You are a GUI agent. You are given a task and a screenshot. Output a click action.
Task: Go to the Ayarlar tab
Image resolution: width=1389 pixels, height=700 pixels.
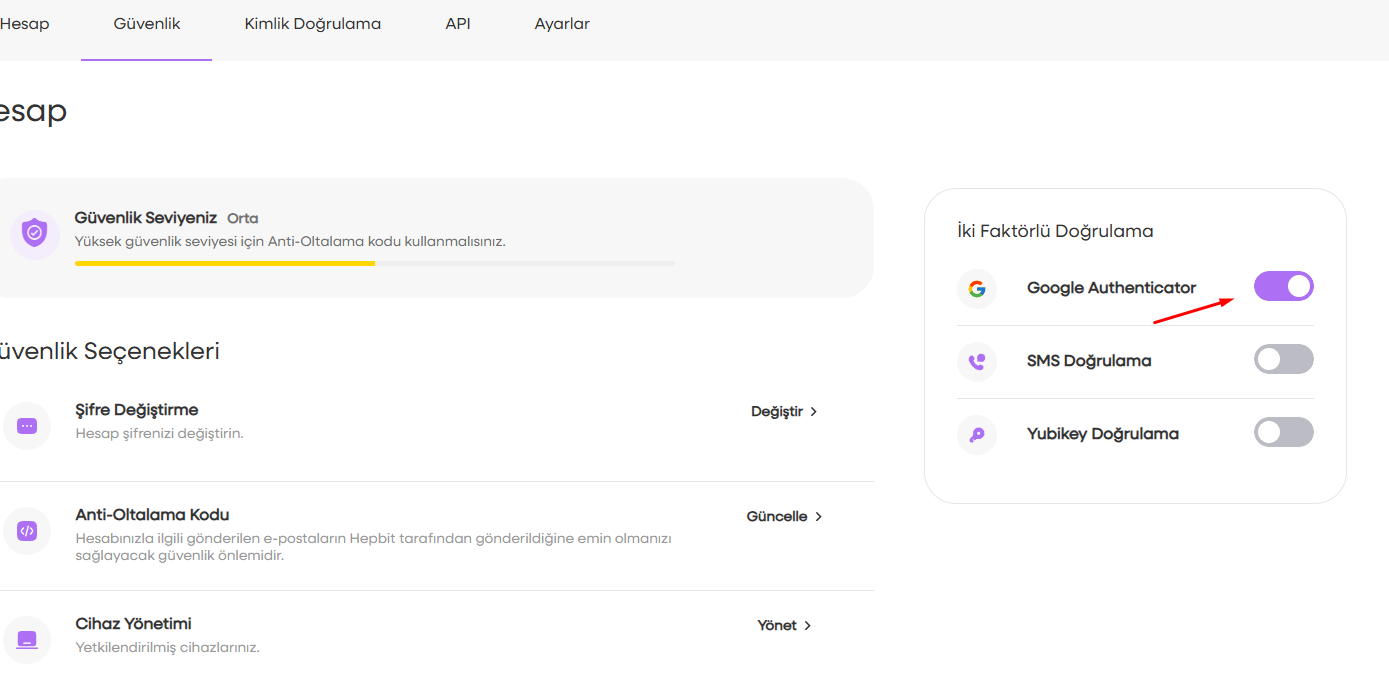[562, 24]
